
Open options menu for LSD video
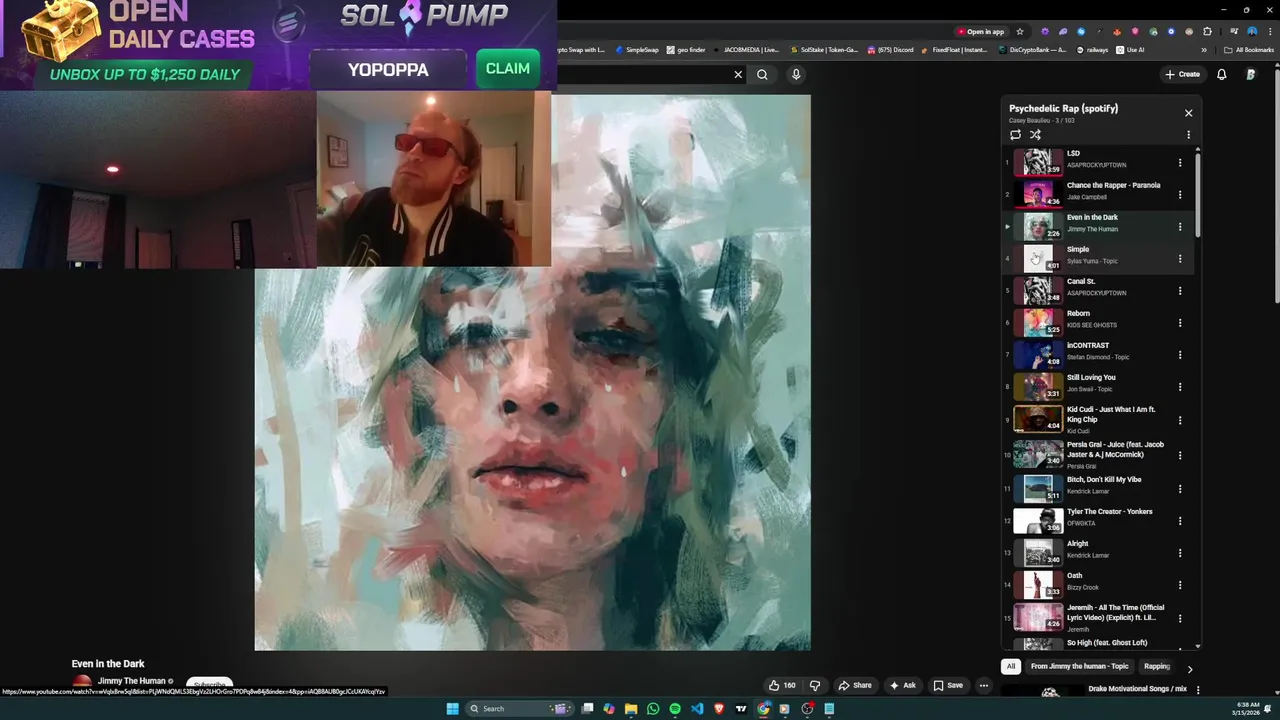click(1180, 163)
